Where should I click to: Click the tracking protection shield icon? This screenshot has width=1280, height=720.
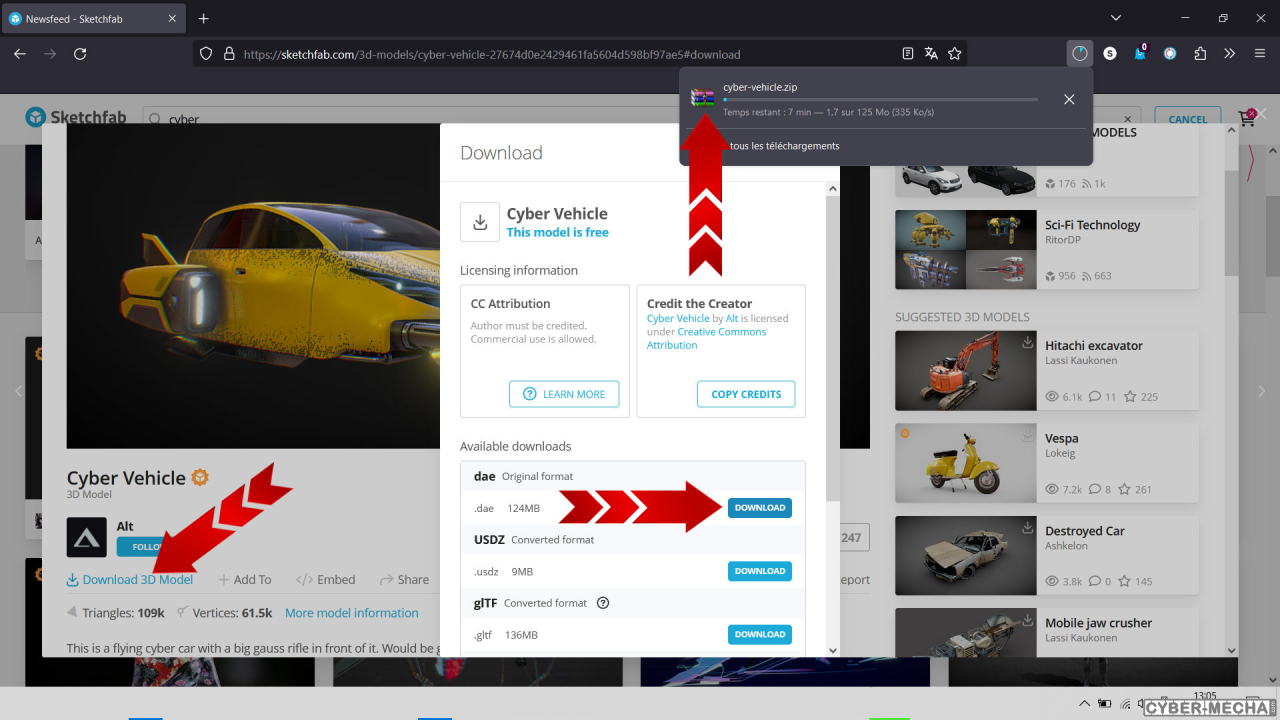[x=207, y=54]
